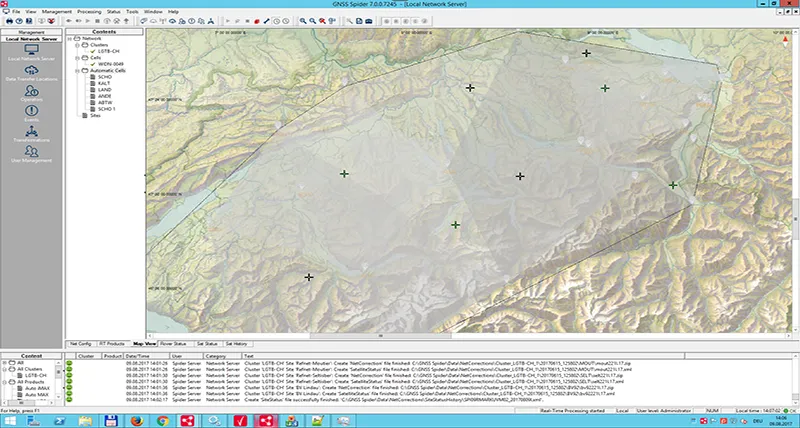Screen dimensions: 800x428
Task: Click the Operators sidebar icon
Action: point(31,93)
